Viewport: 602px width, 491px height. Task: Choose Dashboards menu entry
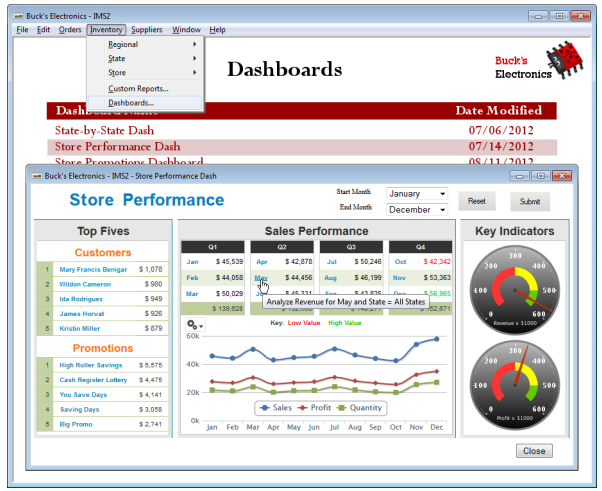[x=145, y=103]
